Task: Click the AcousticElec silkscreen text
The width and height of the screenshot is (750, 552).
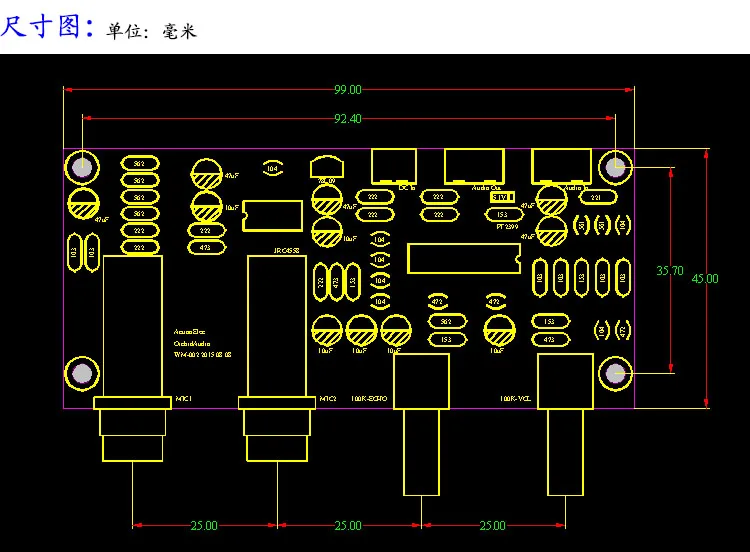Action: pyautogui.click(x=189, y=331)
